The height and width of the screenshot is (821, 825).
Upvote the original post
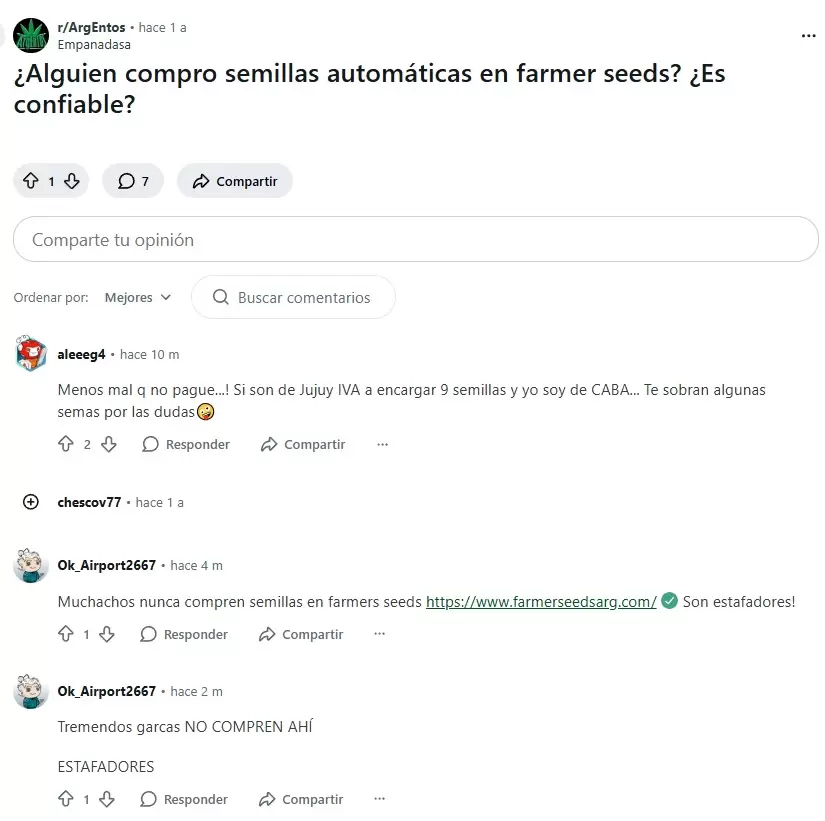(x=31, y=180)
